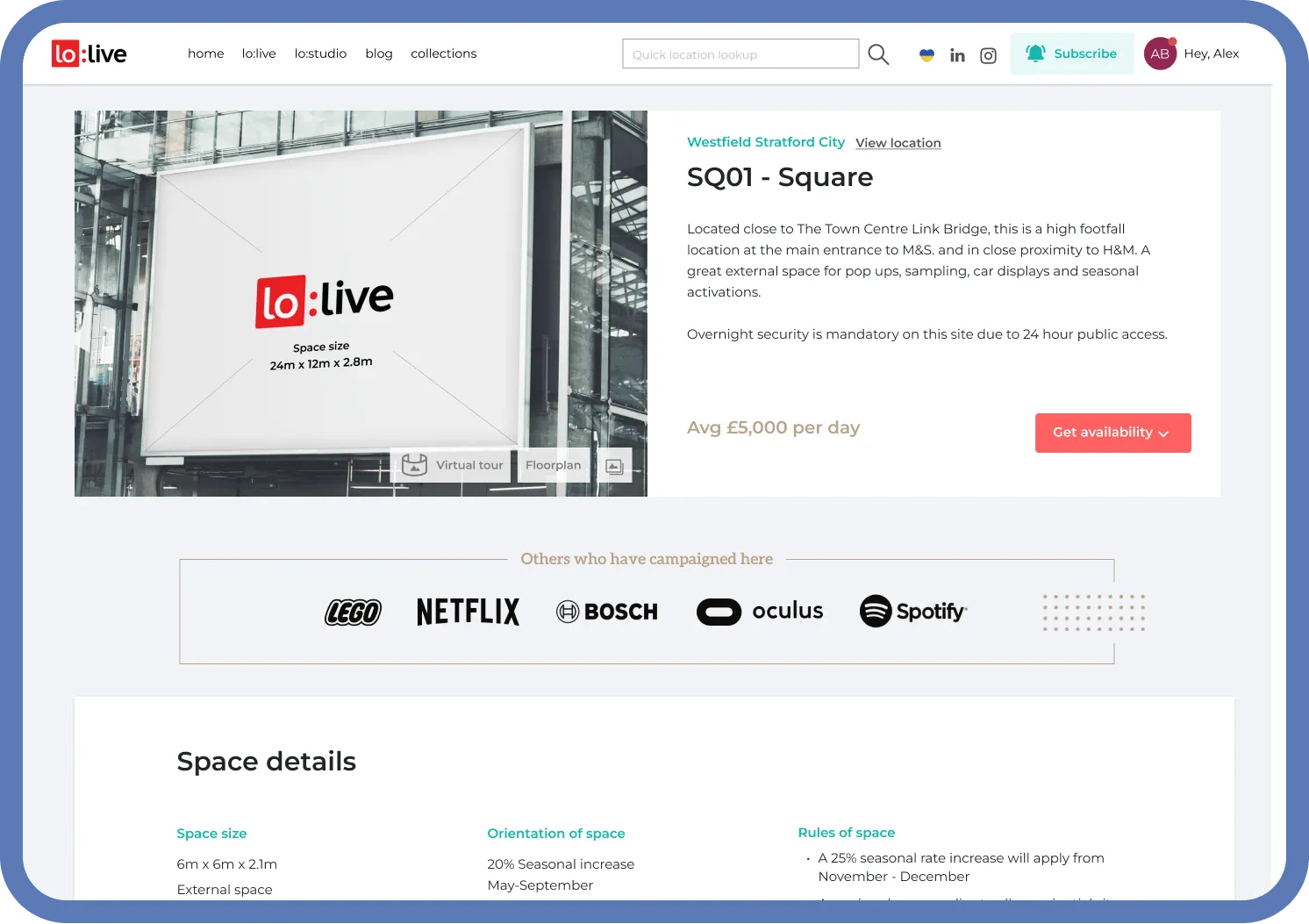Click the External space text
Screen dimensions: 1309x924
tap(225, 890)
